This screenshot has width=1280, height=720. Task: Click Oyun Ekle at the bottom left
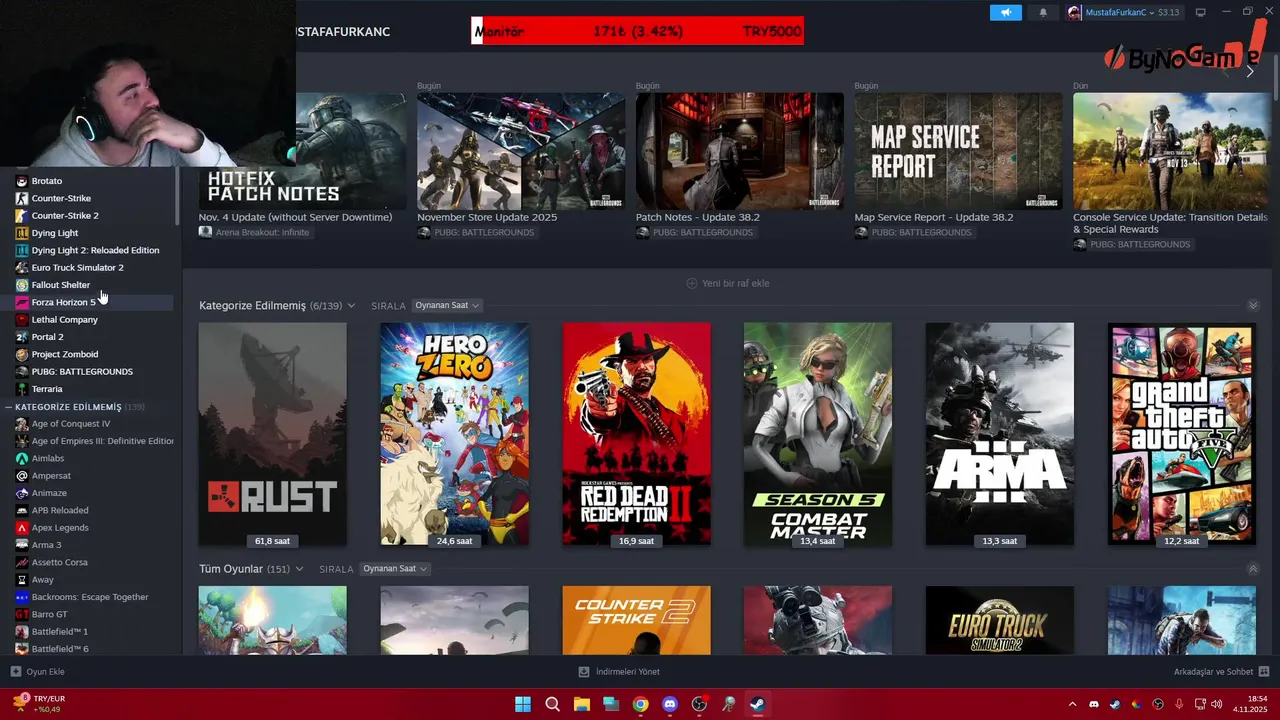pos(45,672)
